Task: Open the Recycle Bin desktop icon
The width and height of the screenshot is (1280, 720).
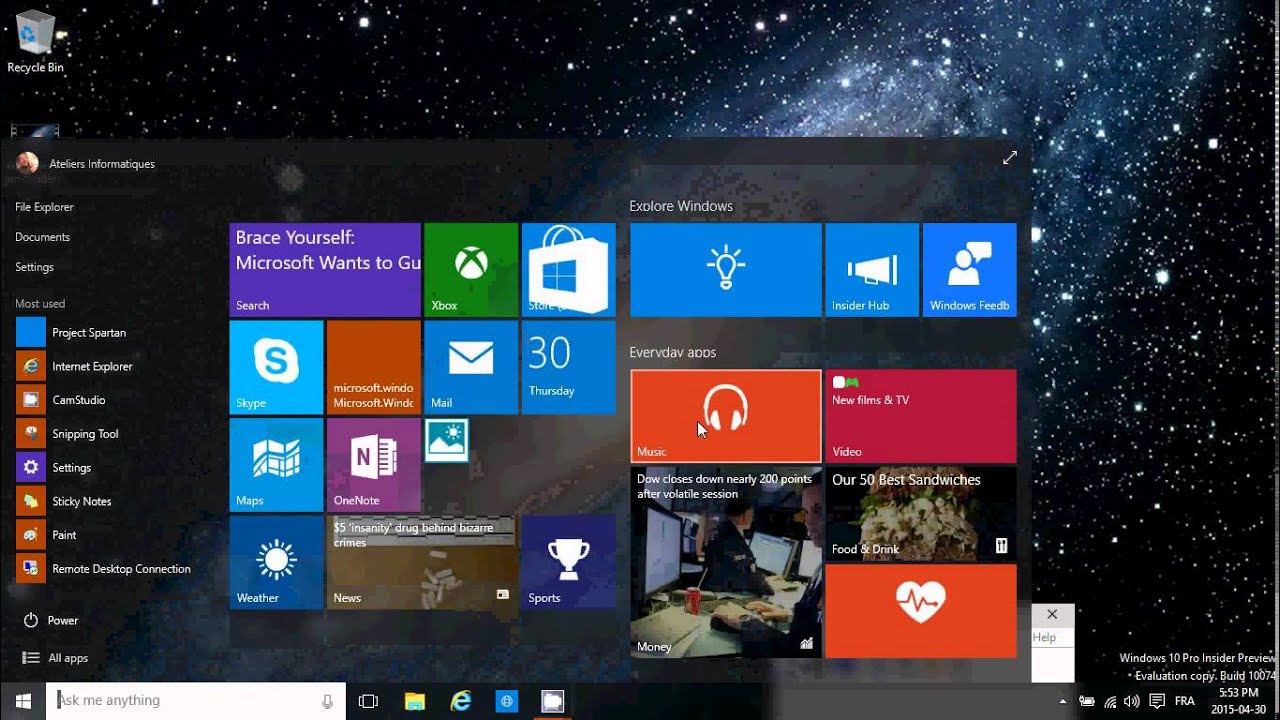Action: tap(35, 42)
